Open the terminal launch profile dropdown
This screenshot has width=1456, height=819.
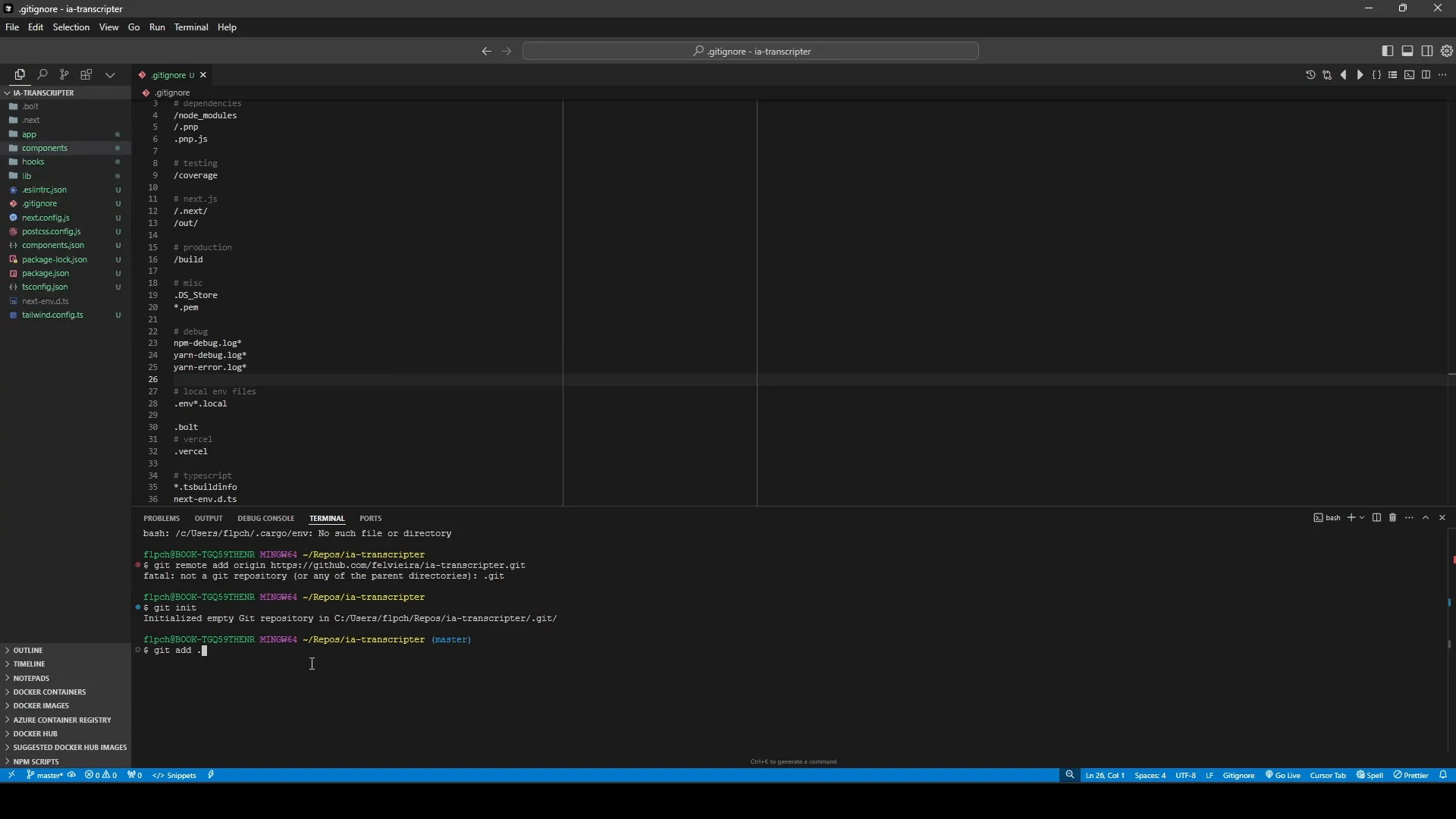point(1363,518)
